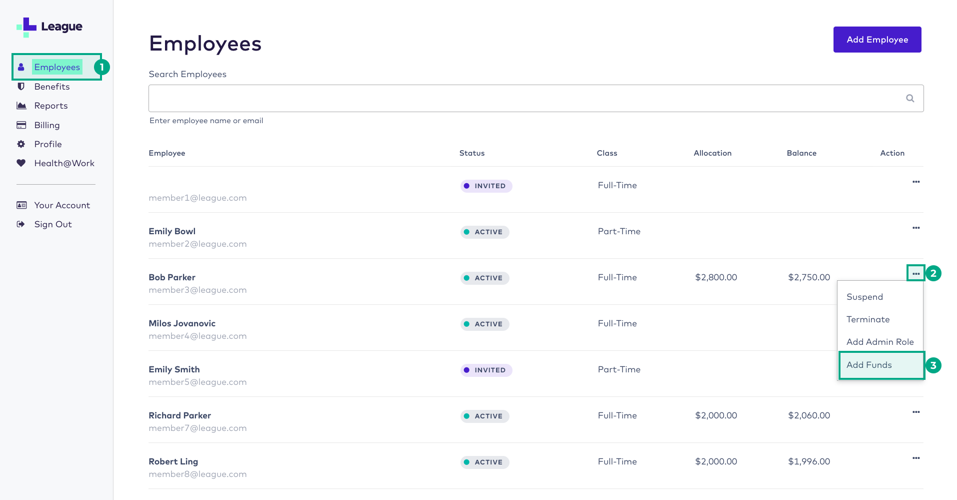The width and height of the screenshot is (957, 500).
Task: Click the Reports chart icon
Action: (21, 106)
